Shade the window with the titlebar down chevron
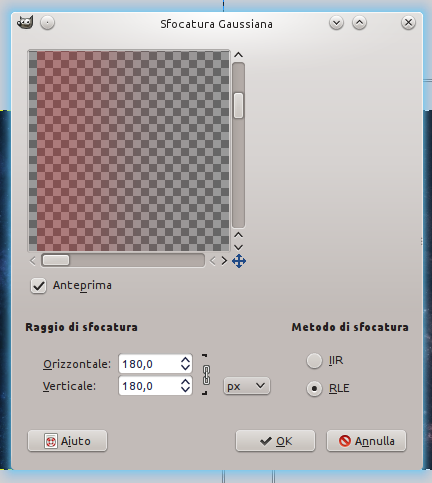This screenshot has height=483, width=432. click(336, 23)
